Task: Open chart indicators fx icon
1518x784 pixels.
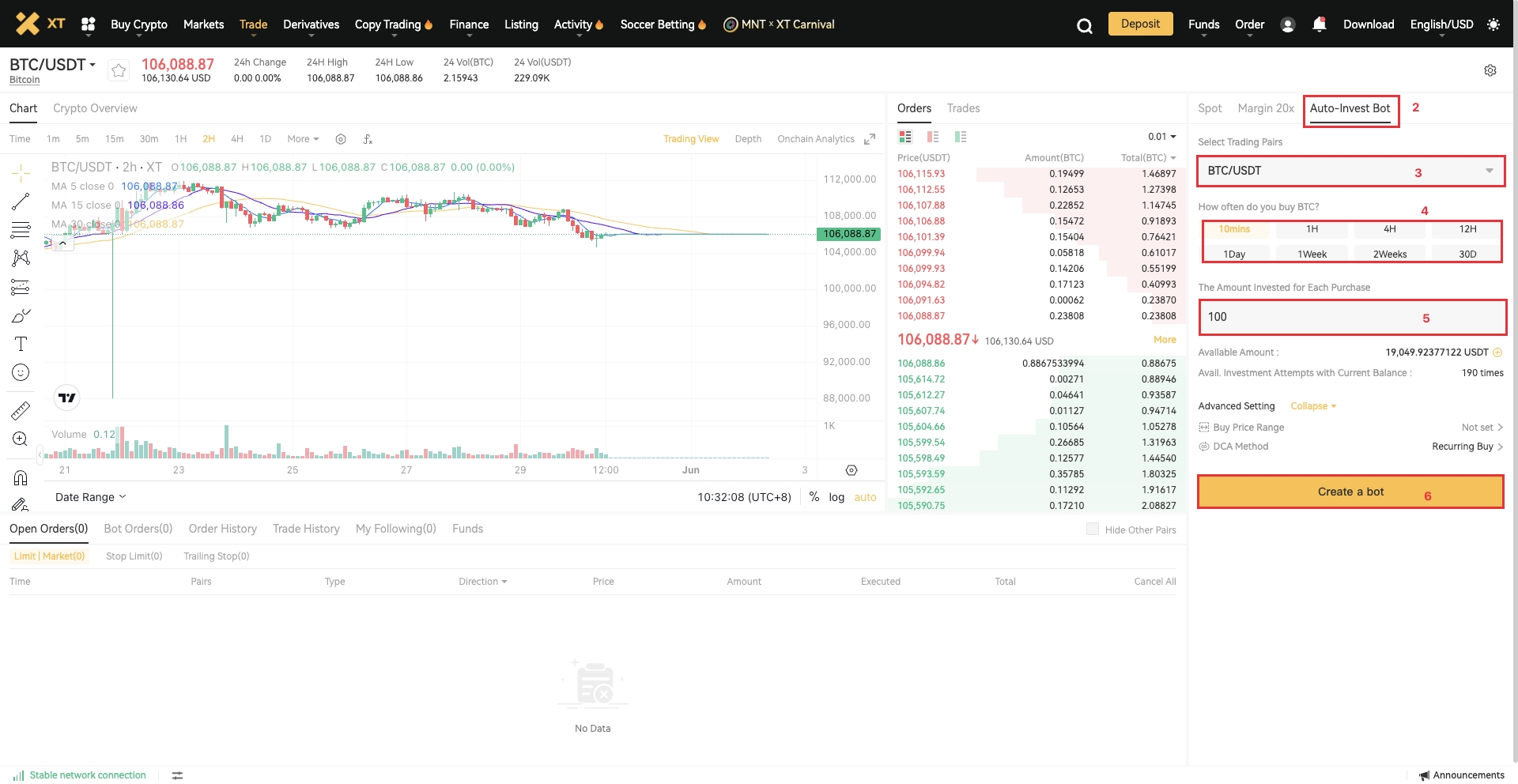Action: [368, 139]
